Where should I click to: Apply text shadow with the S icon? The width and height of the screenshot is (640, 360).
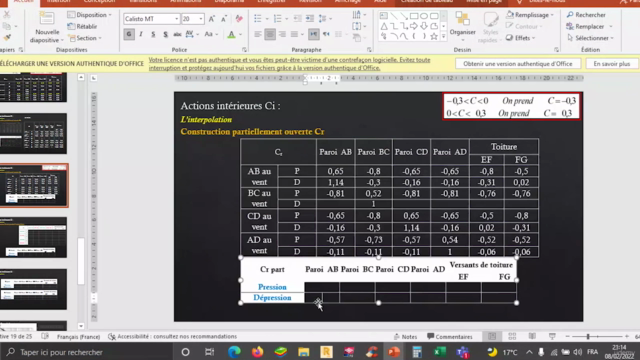[x=165, y=34]
